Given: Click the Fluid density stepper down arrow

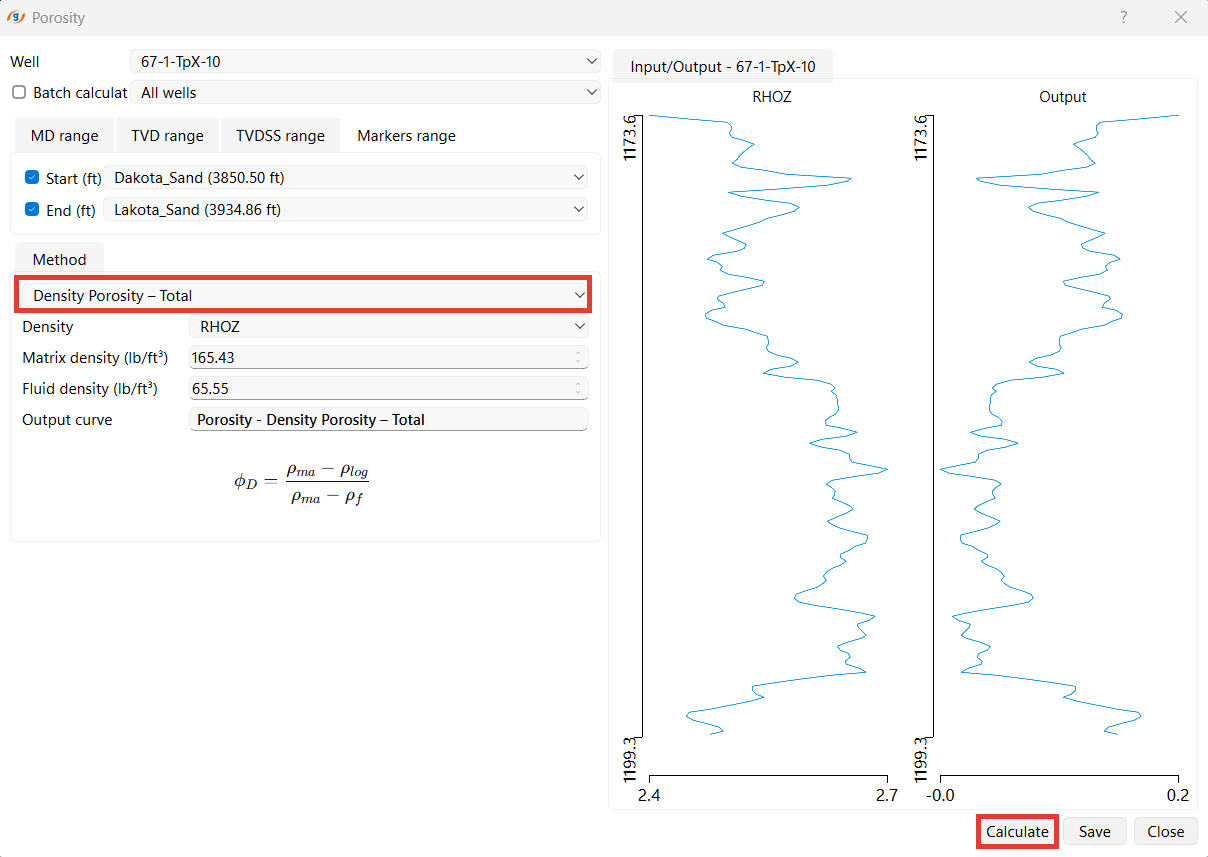Looking at the screenshot, I should click(578, 392).
